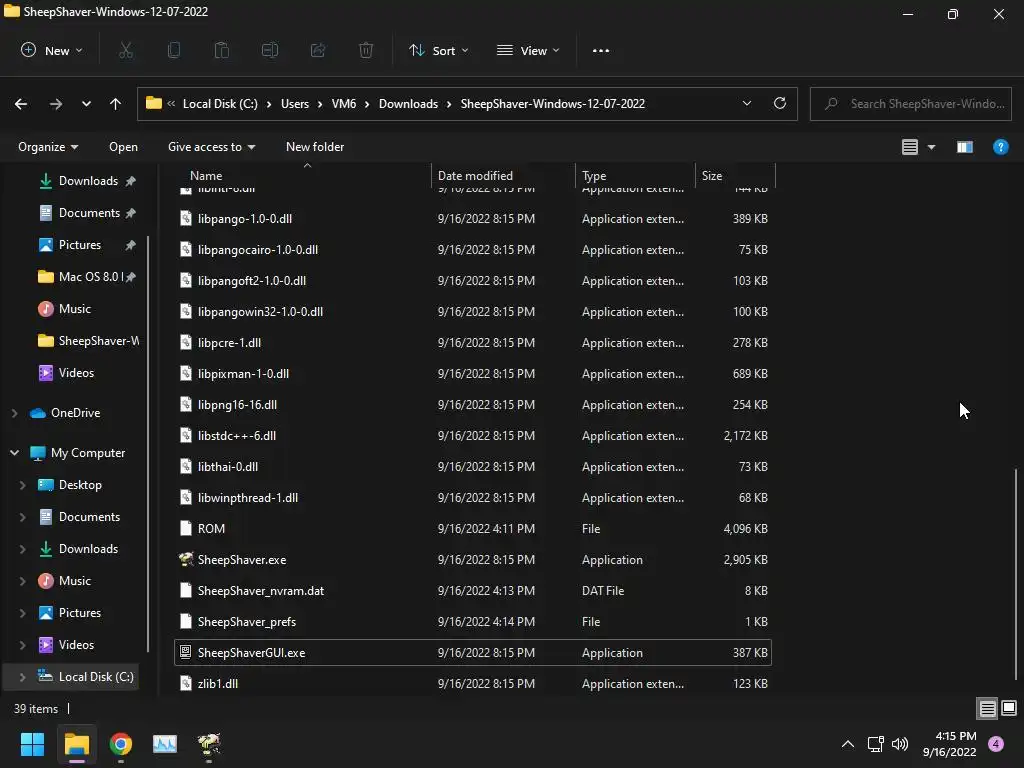Select SheepShaver-W folder in sidebar

[88, 341]
